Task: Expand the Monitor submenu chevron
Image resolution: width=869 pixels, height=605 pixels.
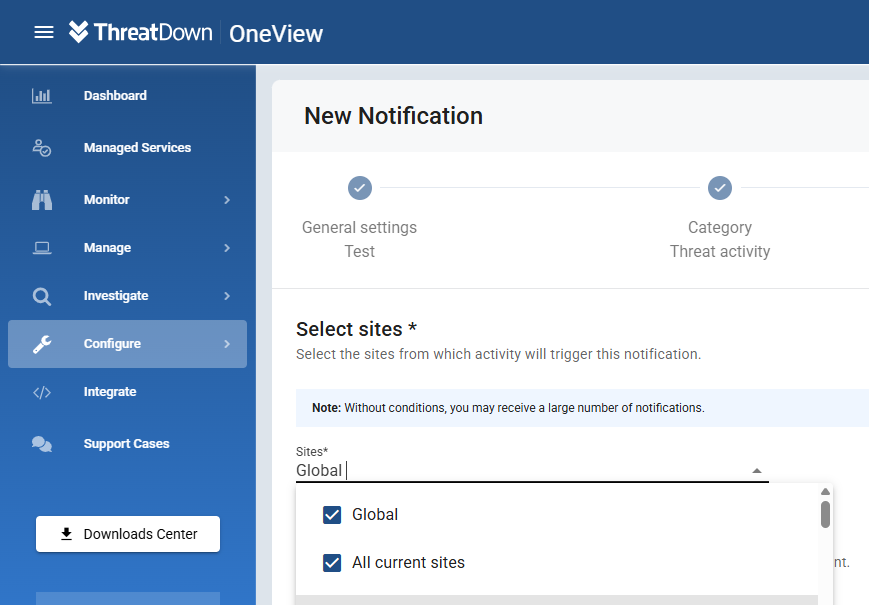Action: tap(227, 200)
